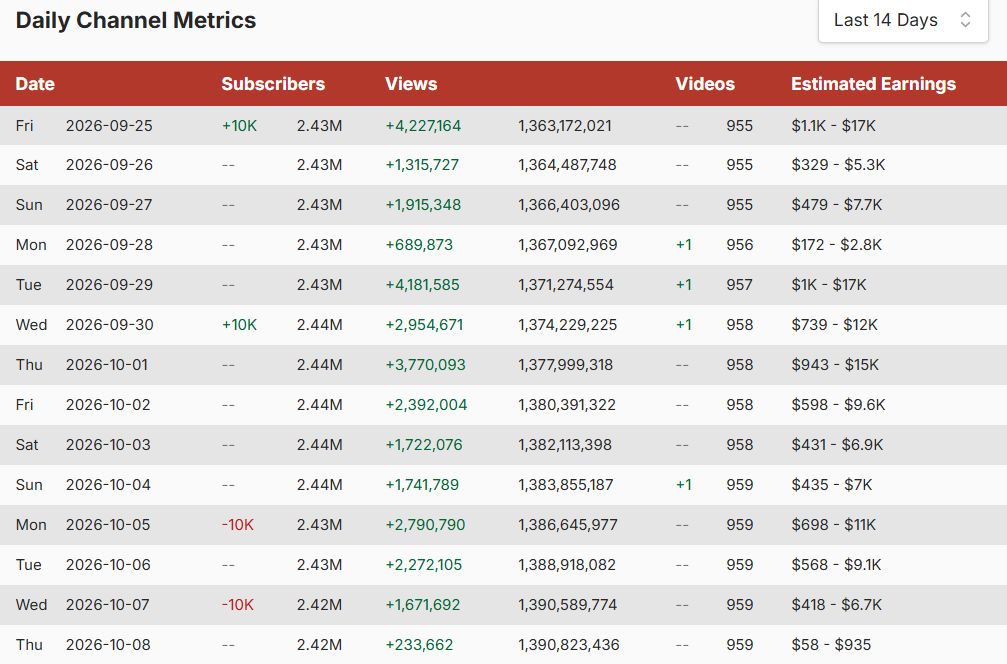Viewport: 1007px width, 664px height.
Task: Click the +1 videos value on 2026-10-04 row
Action: coord(684,485)
